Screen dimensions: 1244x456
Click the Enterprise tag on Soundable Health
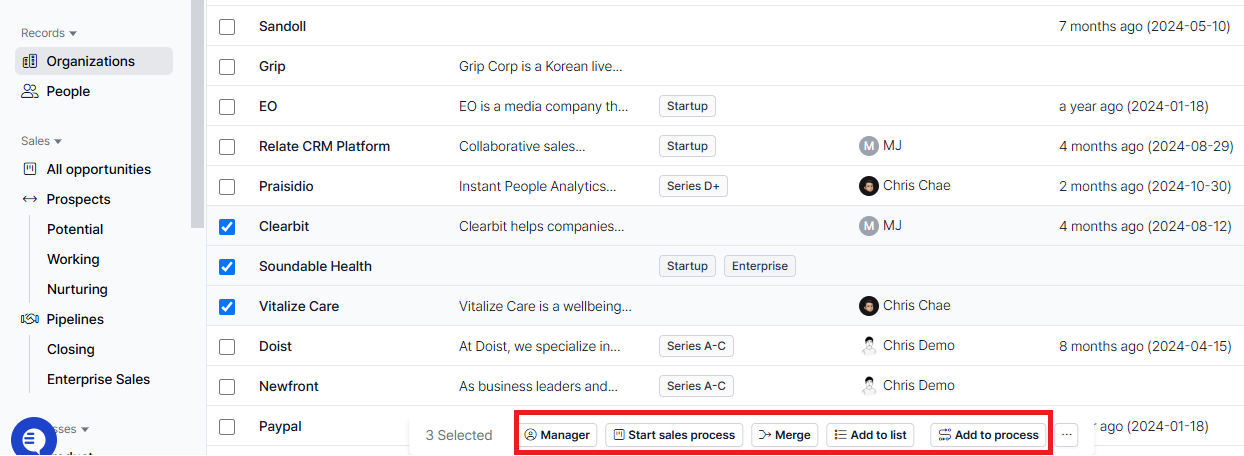pyautogui.click(x=760, y=266)
